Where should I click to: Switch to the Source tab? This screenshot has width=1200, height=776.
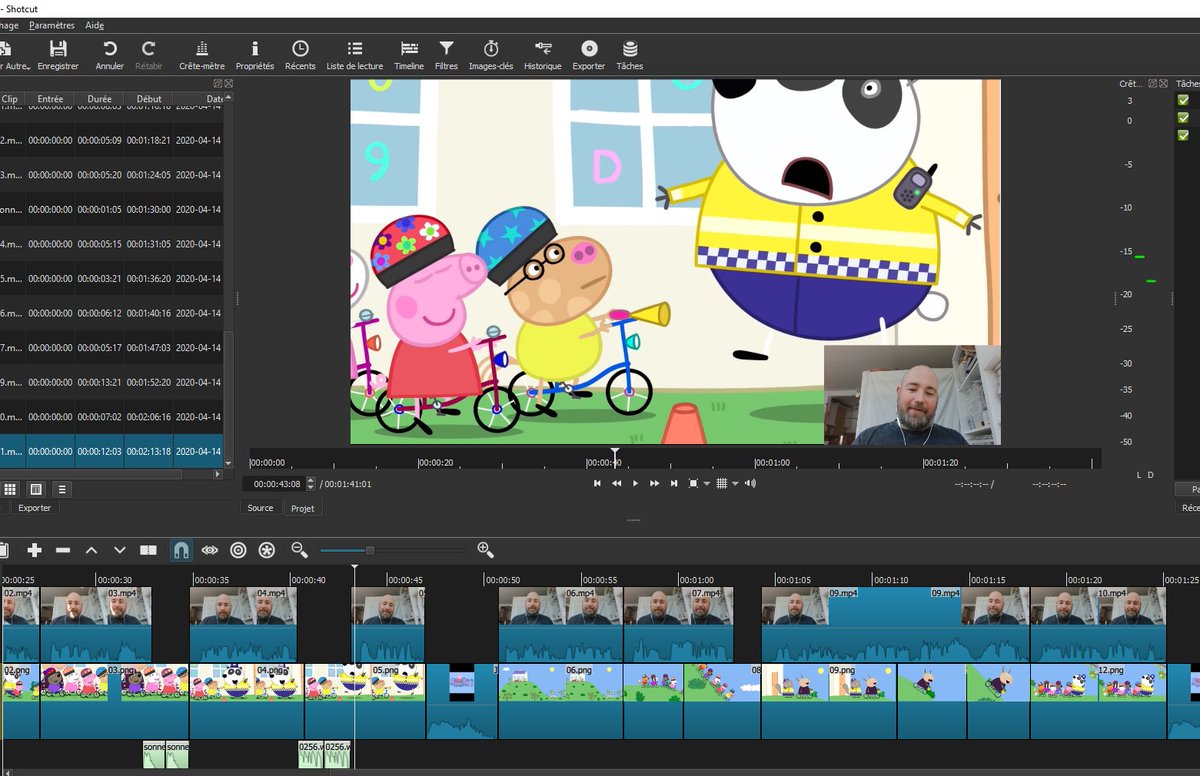260,508
